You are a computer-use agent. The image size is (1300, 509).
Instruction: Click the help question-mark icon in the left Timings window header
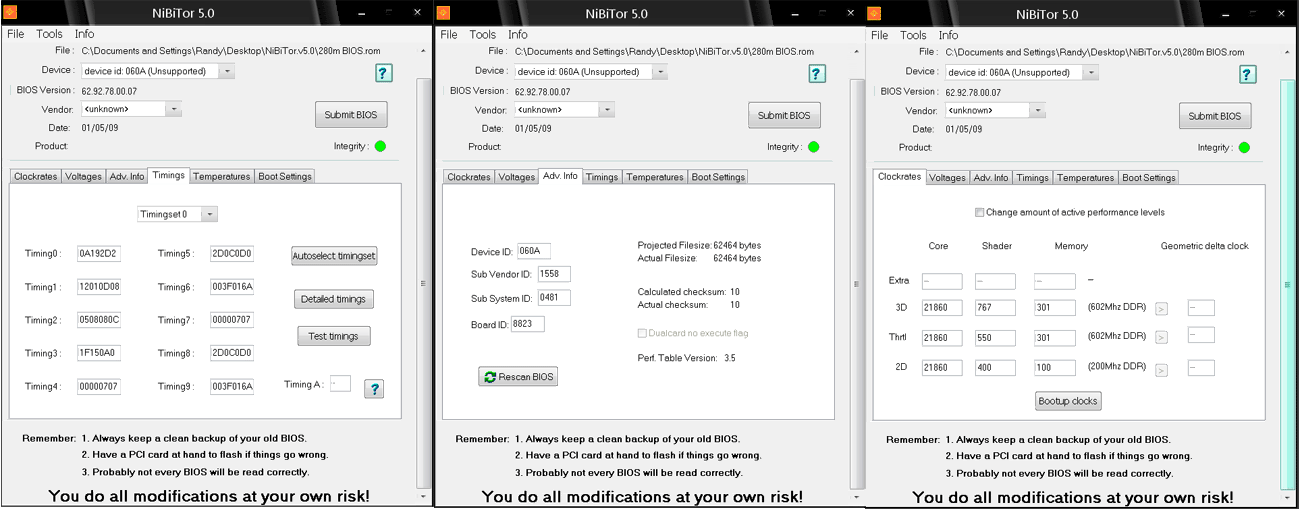click(384, 73)
